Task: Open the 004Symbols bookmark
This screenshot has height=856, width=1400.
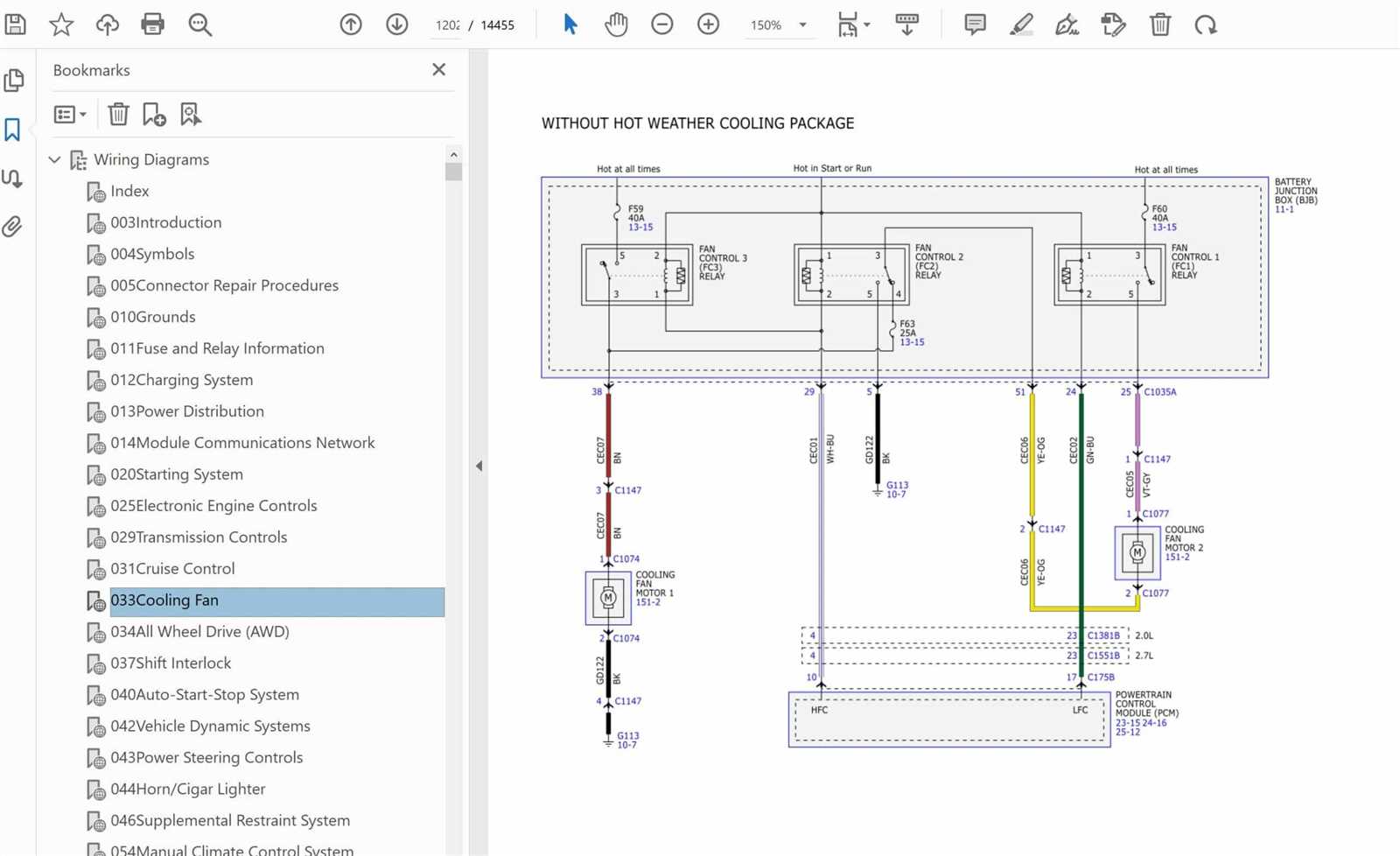Action: [x=152, y=254]
